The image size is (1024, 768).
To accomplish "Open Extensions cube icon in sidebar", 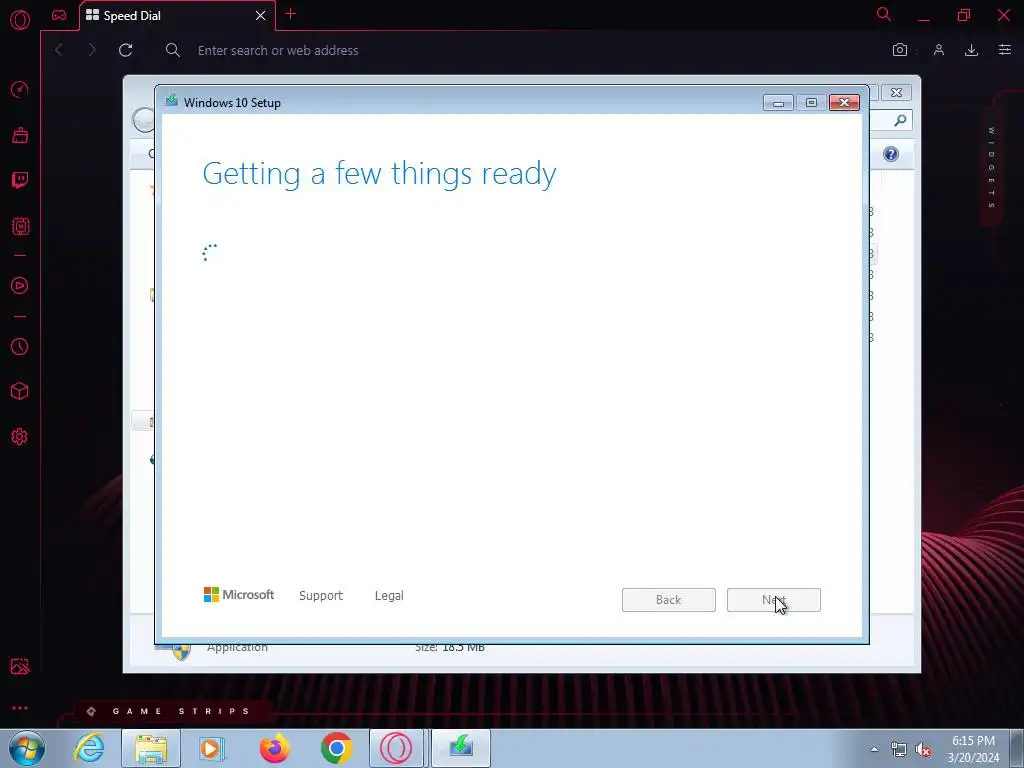I will 20,391.
